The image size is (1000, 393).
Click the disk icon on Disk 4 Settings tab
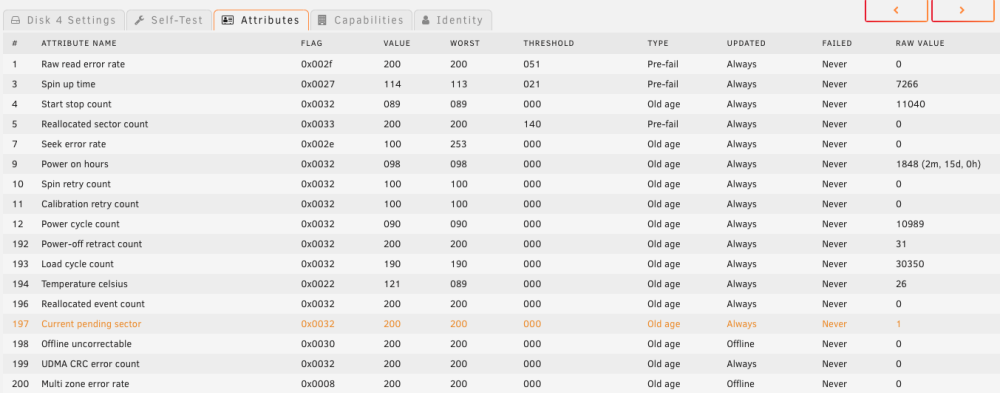click(15, 20)
